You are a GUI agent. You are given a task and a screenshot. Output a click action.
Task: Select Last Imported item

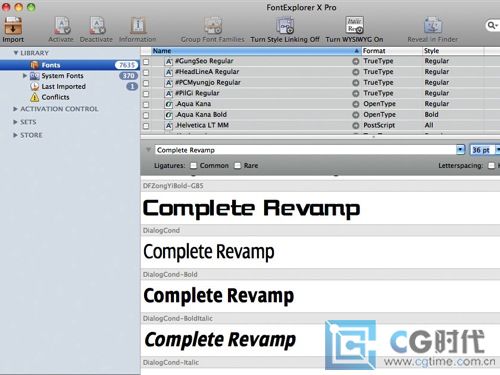tap(70, 86)
